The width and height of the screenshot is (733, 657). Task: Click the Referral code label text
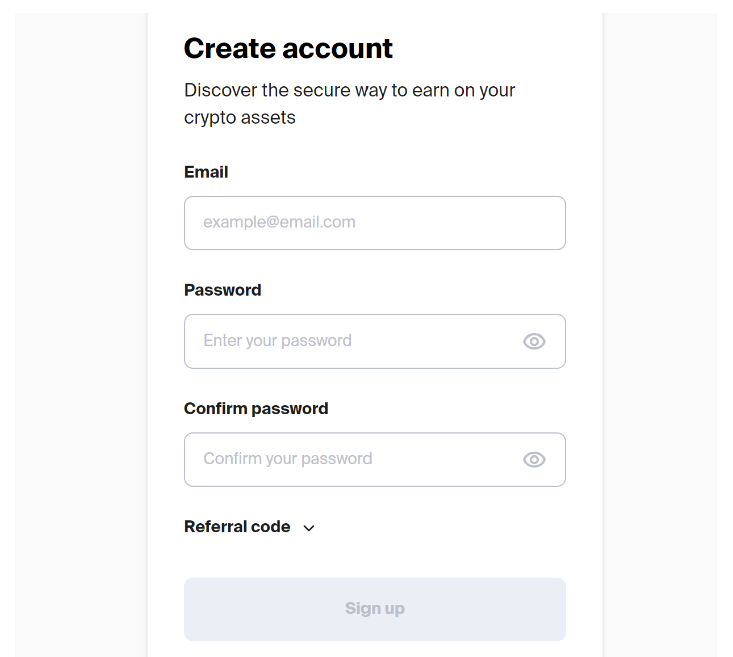(x=237, y=527)
